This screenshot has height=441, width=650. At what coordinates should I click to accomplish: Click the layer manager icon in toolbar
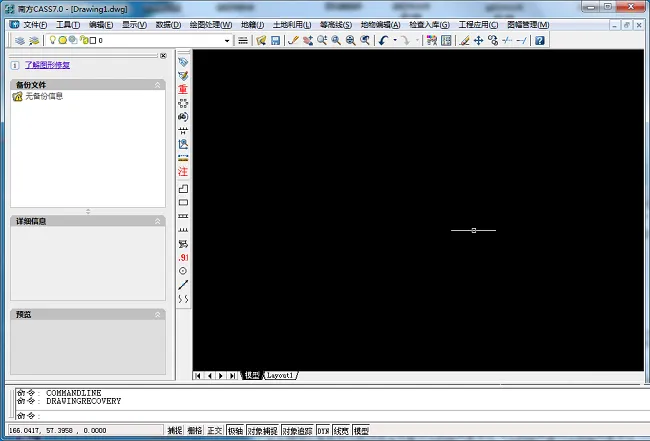click(20, 40)
